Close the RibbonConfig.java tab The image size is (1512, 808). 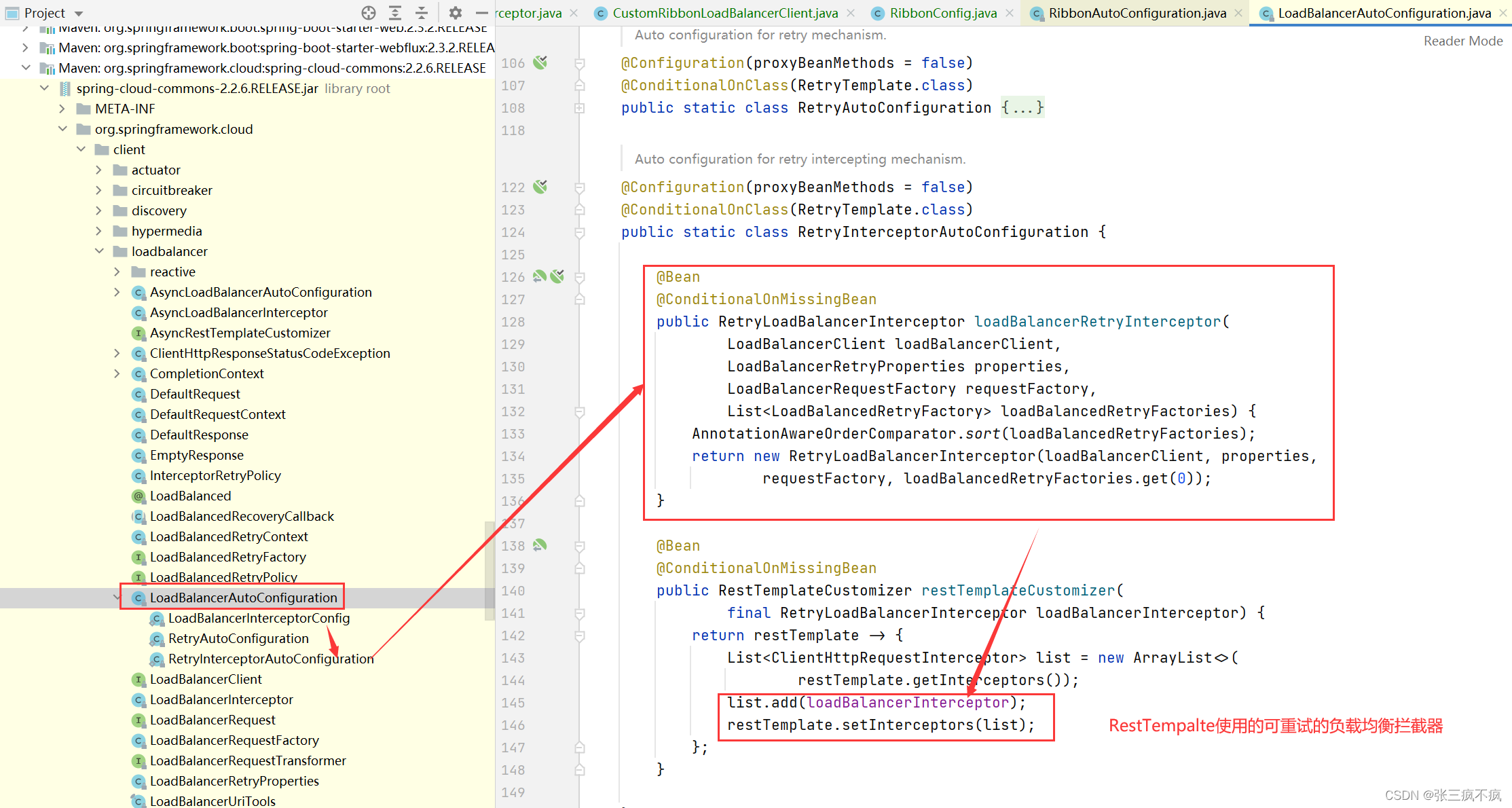(1010, 13)
